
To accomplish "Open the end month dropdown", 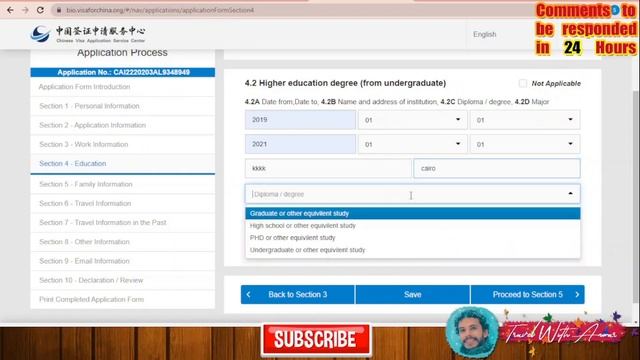I will [412, 144].
